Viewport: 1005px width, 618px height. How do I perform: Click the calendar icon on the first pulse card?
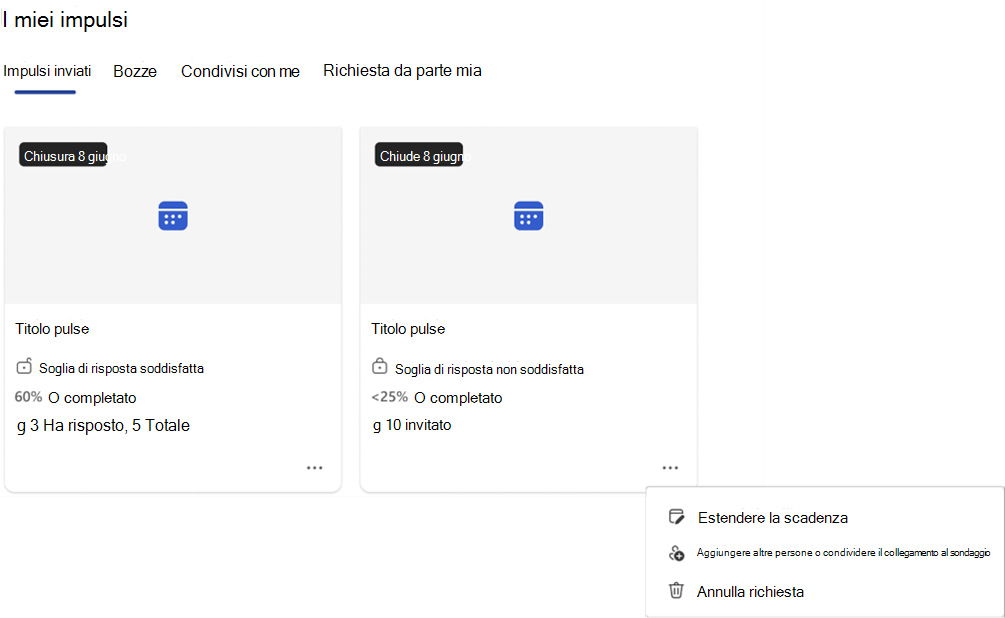(172, 215)
